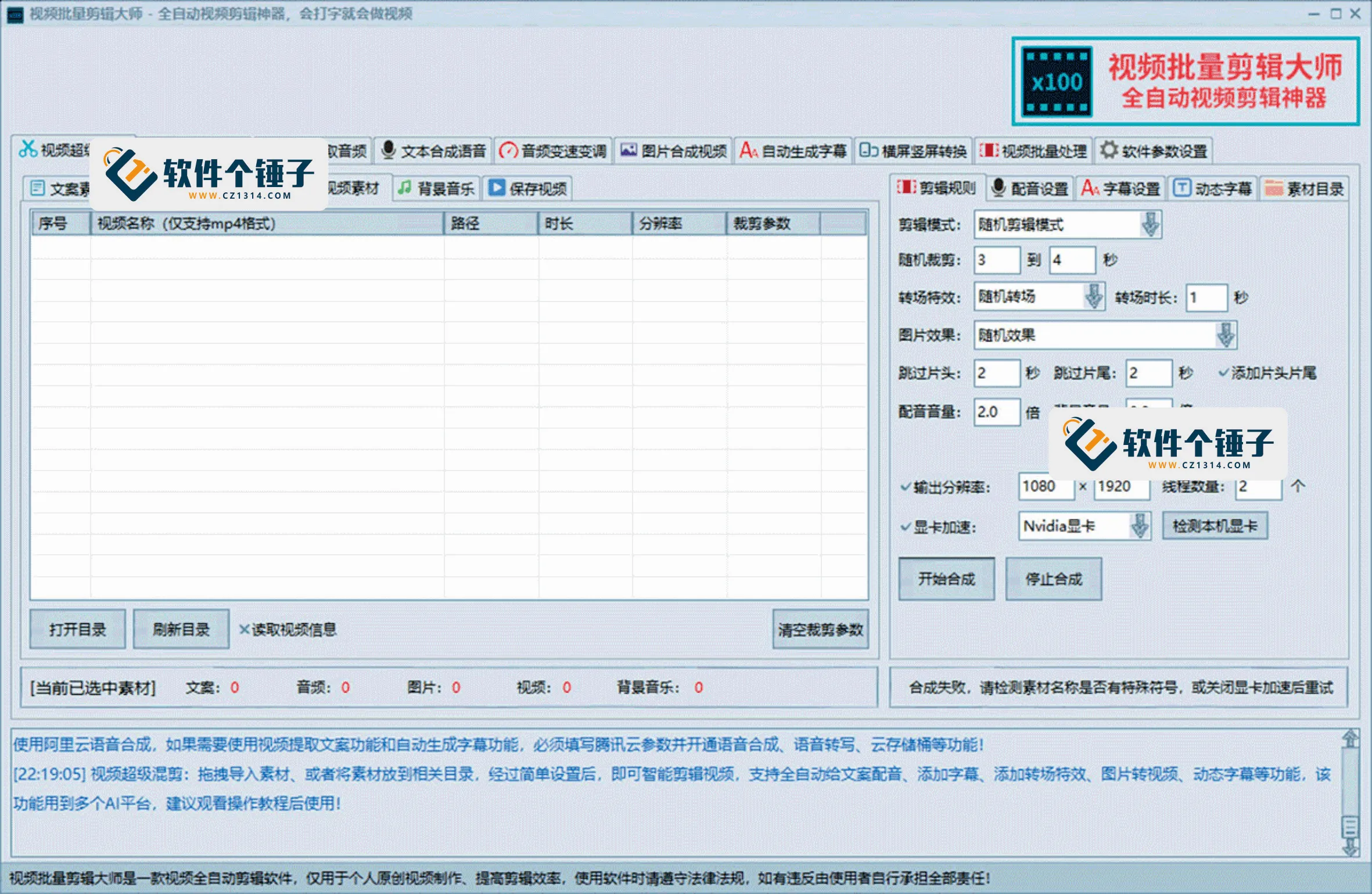
Task: Toggle 读取视频信息 checkbox
Action: pyautogui.click(x=288, y=629)
